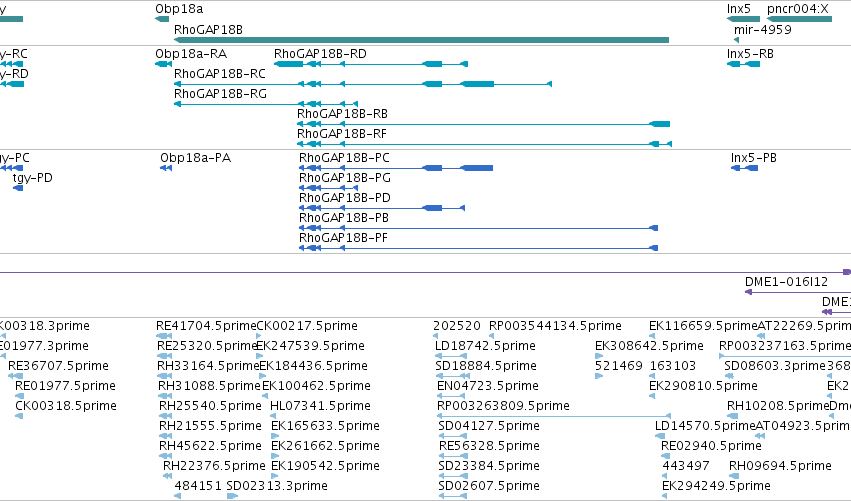Open the RhoGAP18B-RD transcript
This screenshot has height=501, width=851.
pos(371,64)
